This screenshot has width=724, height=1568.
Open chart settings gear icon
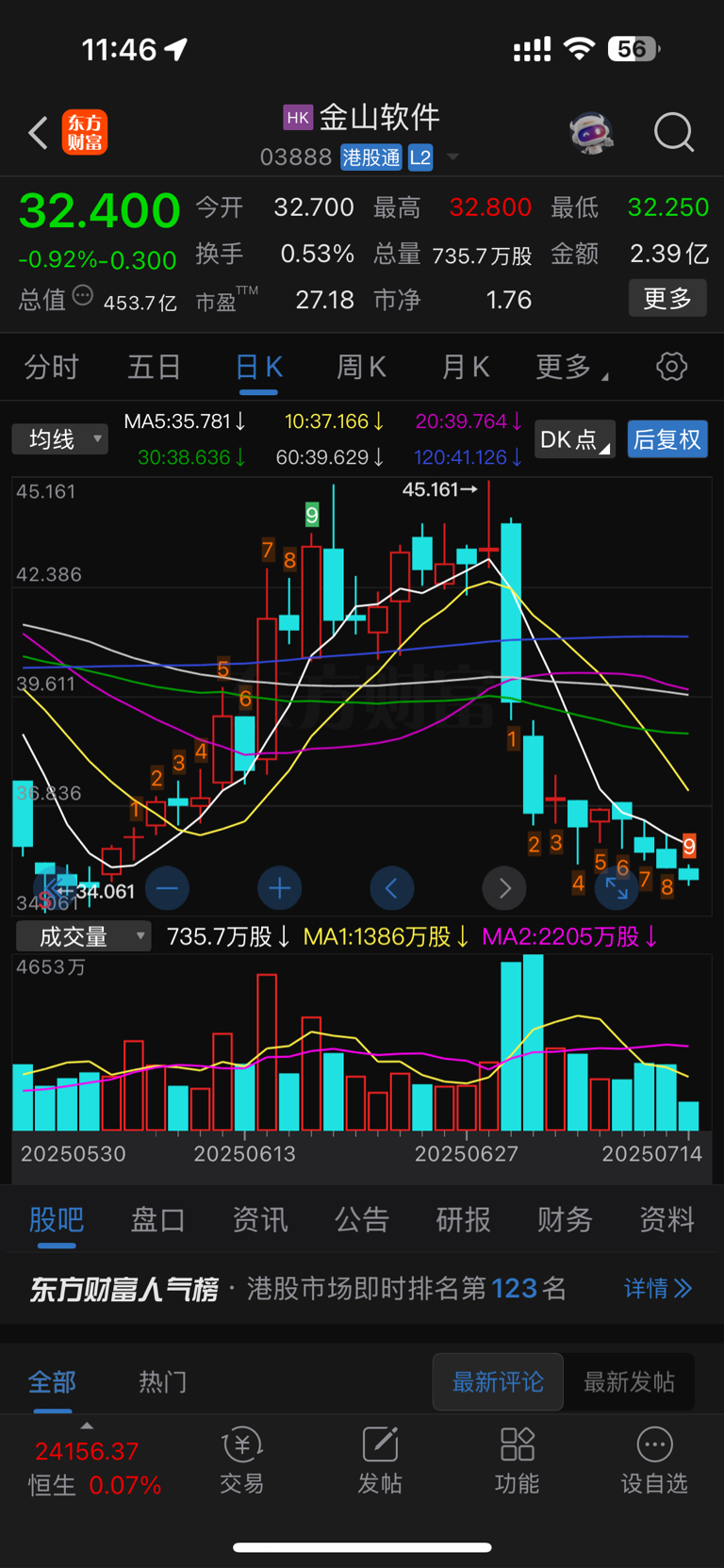pyautogui.click(x=671, y=366)
